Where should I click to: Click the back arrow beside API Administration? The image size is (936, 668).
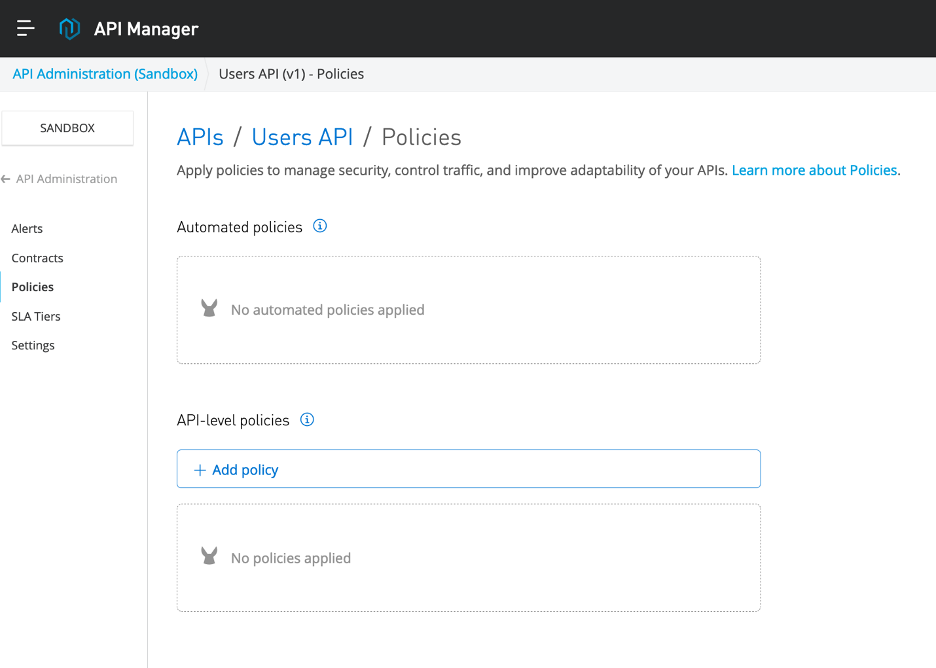[6, 179]
